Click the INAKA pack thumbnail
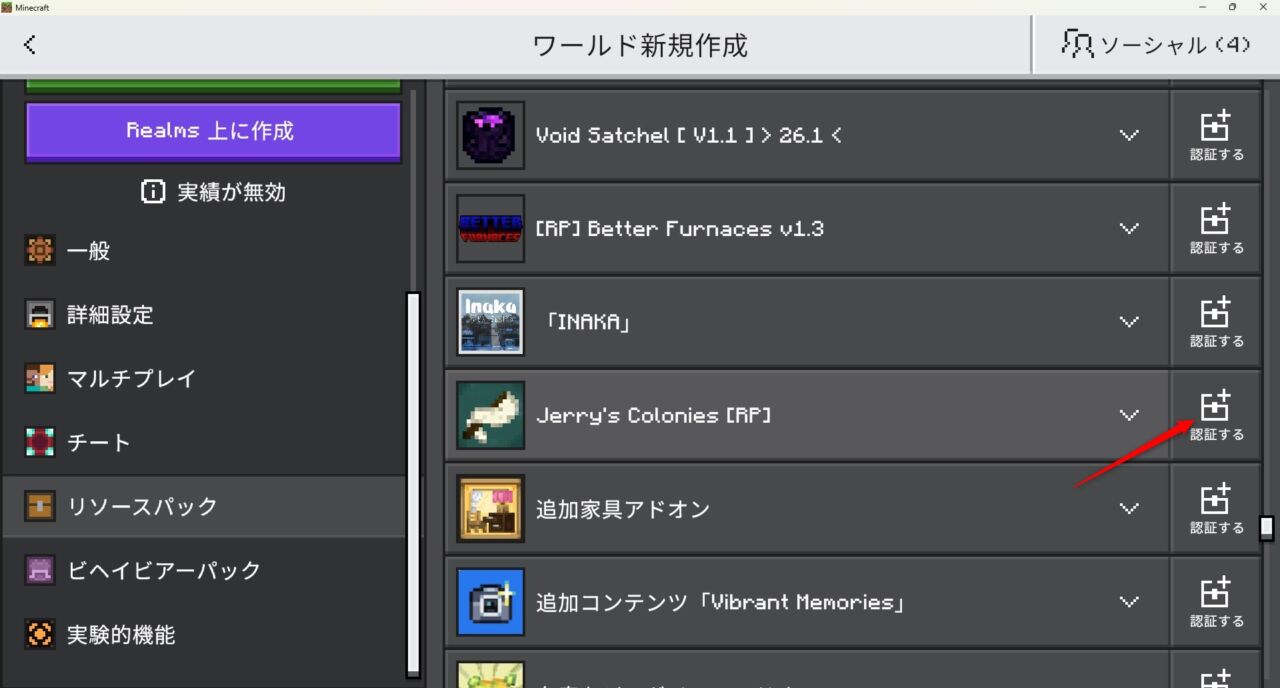This screenshot has height=688, width=1280. tap(490, 322)
